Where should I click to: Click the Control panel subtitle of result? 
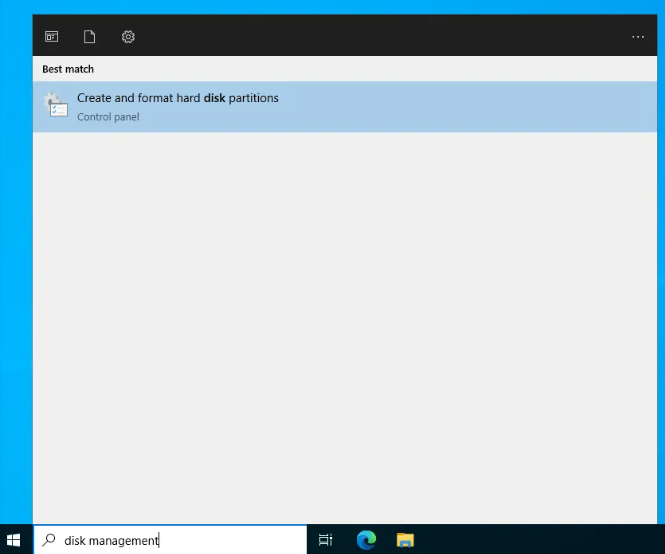108,117
